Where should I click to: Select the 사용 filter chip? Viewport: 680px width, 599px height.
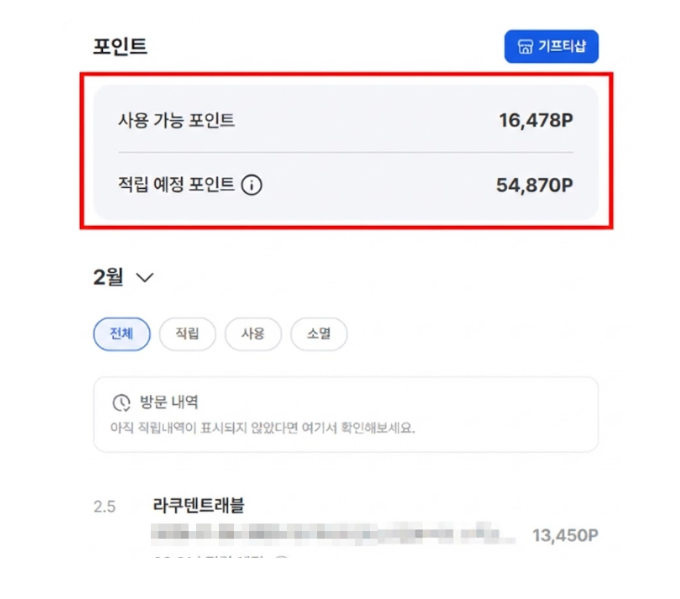[x=253, y=334]
